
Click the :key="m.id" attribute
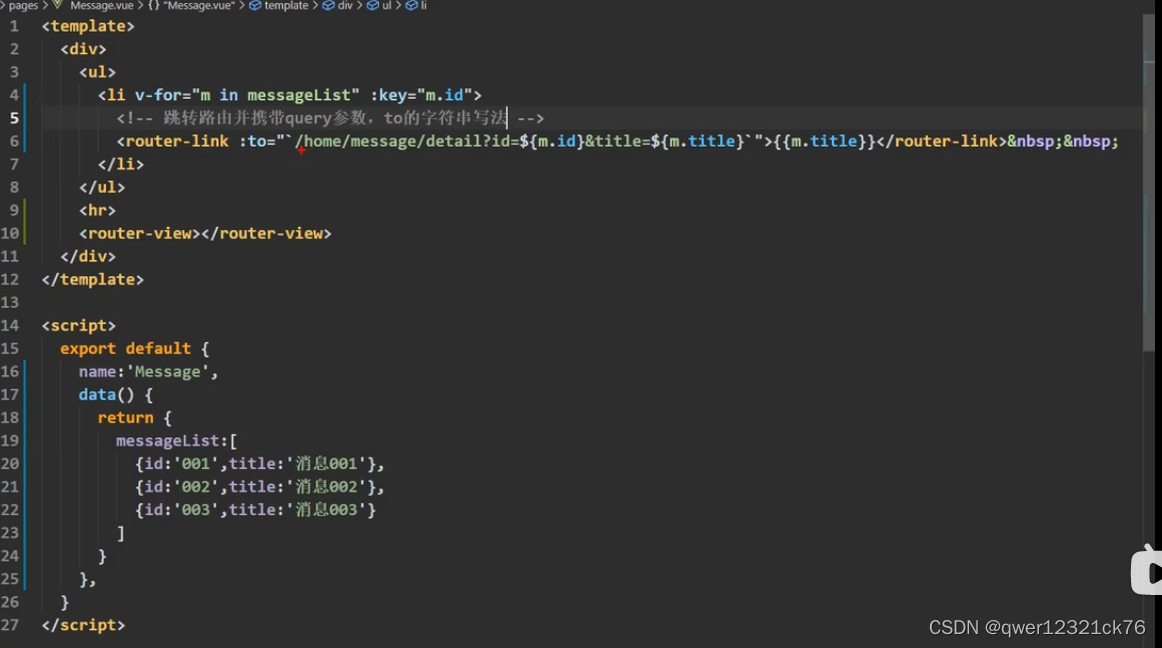click(x=421, y=95)
